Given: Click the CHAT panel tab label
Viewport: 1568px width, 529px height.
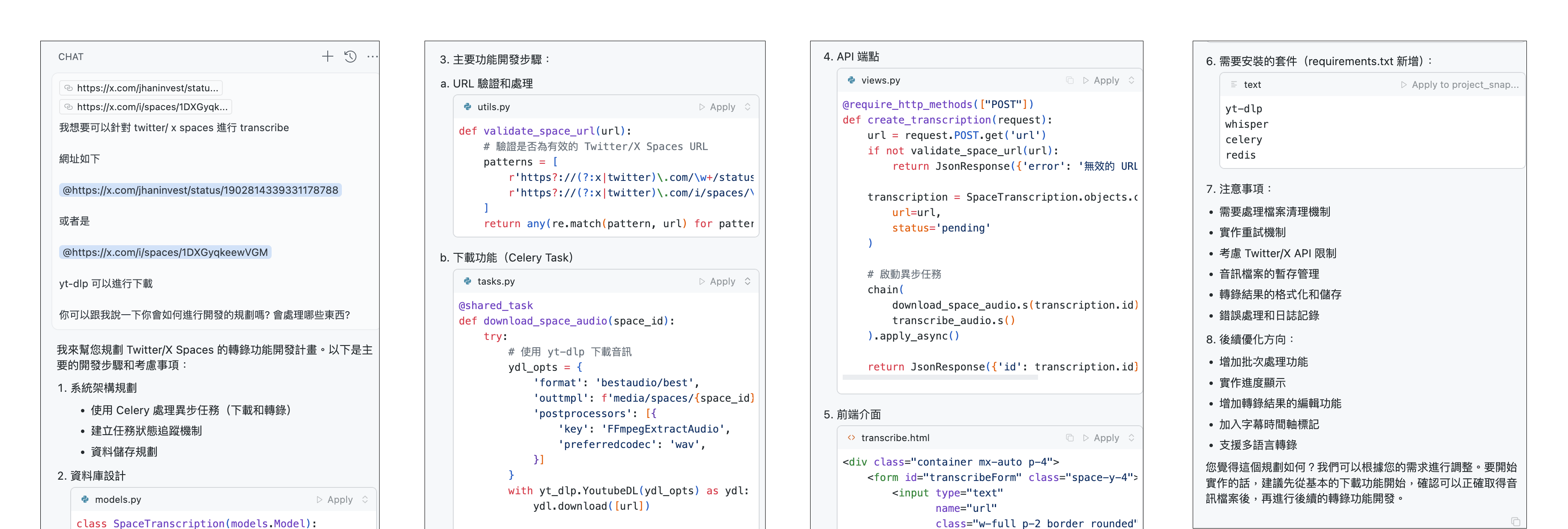Looking at the screenshot, I should tap(71, 57).
